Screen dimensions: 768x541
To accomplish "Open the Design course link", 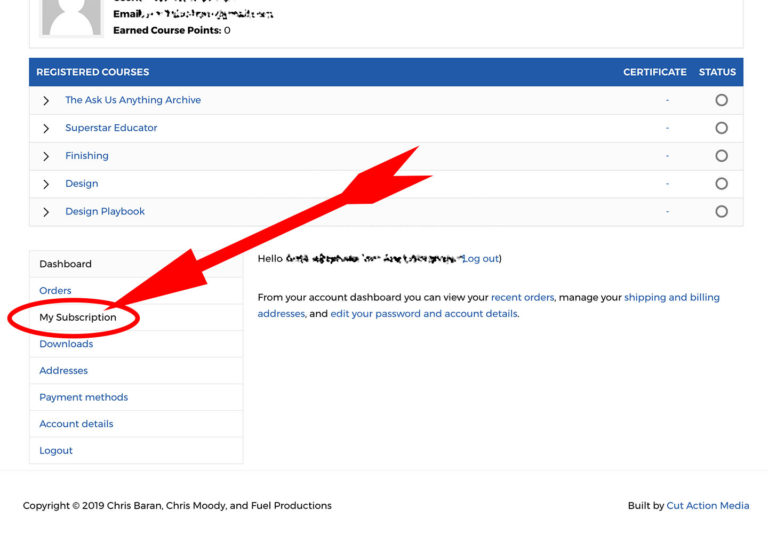I will [x=82, y=184].
